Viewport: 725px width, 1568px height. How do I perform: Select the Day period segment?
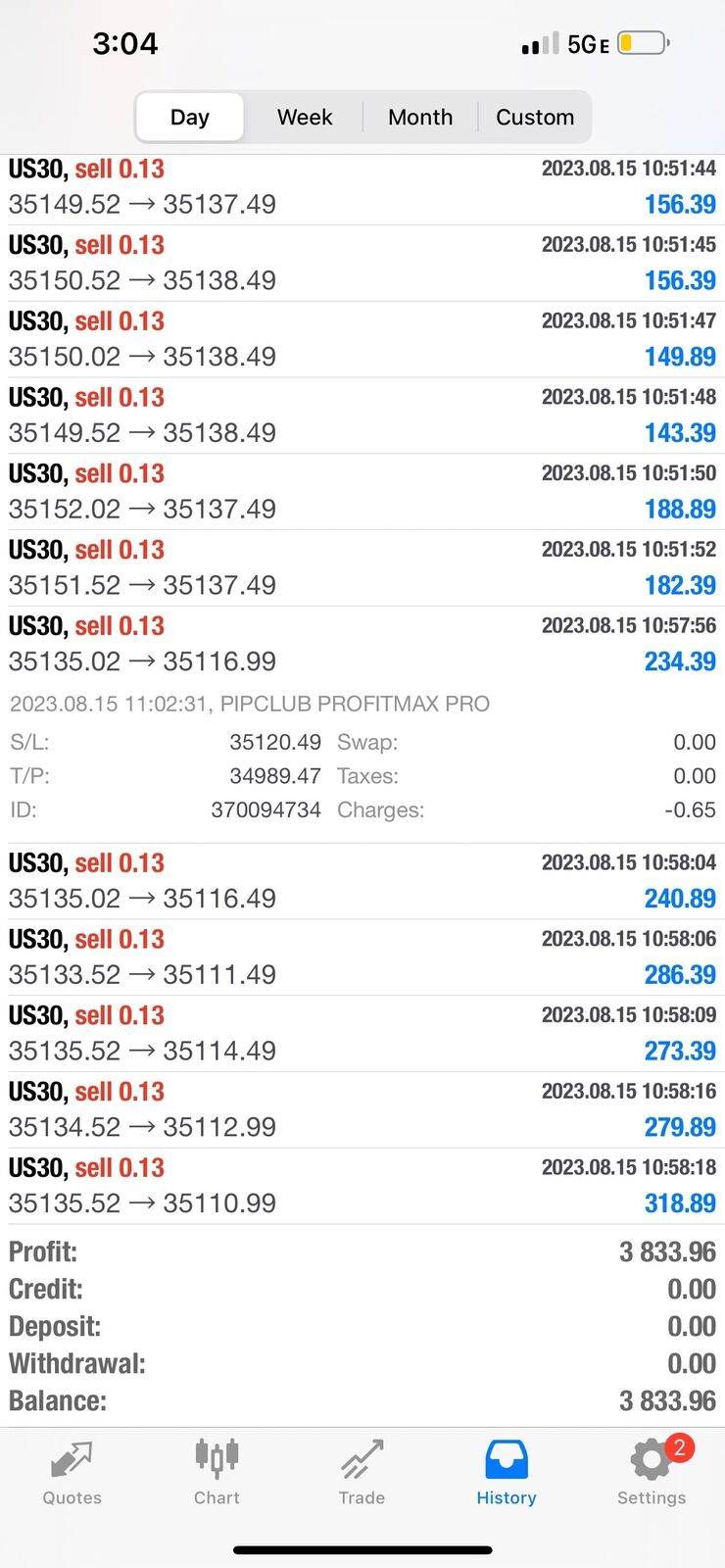point(189,118)
